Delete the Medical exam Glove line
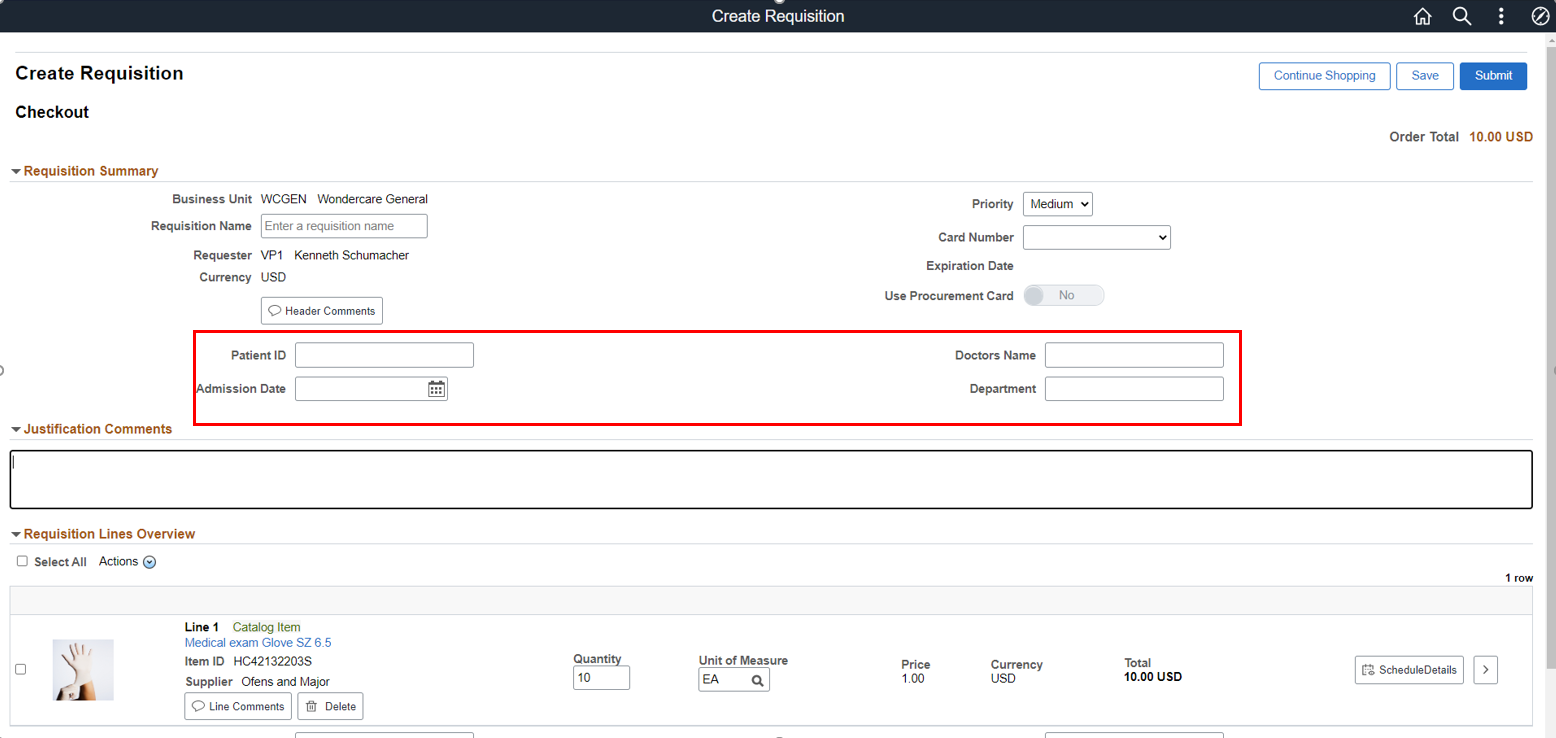 (x=330, y=706)
